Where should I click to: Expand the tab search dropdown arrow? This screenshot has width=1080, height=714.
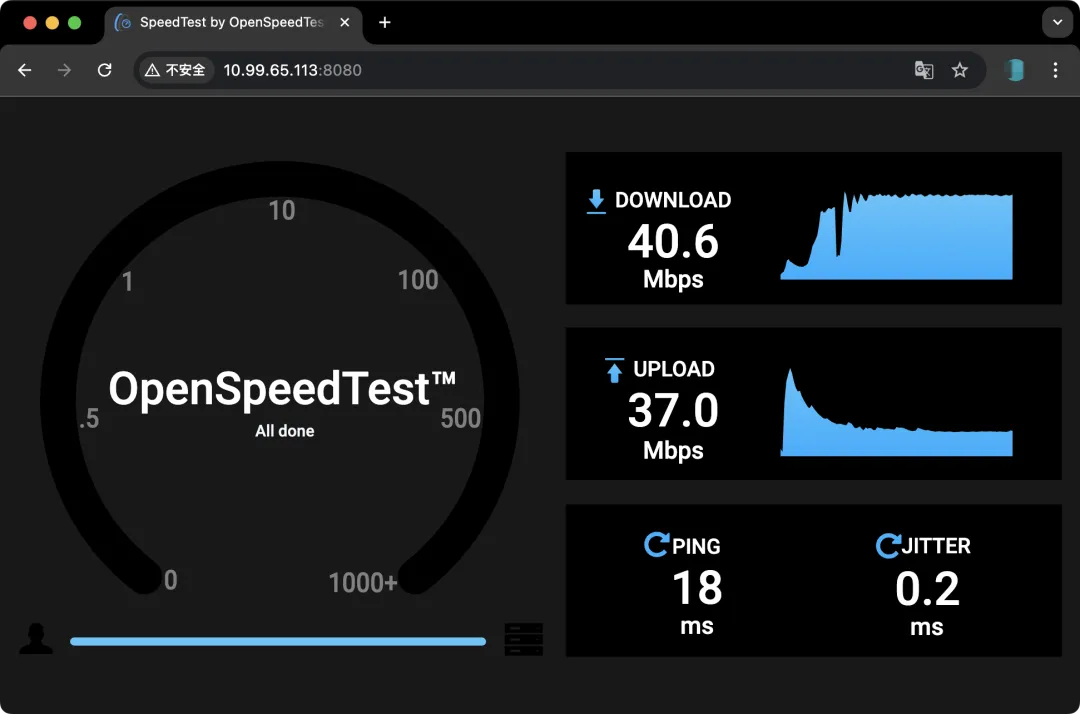coord(1057,23)
